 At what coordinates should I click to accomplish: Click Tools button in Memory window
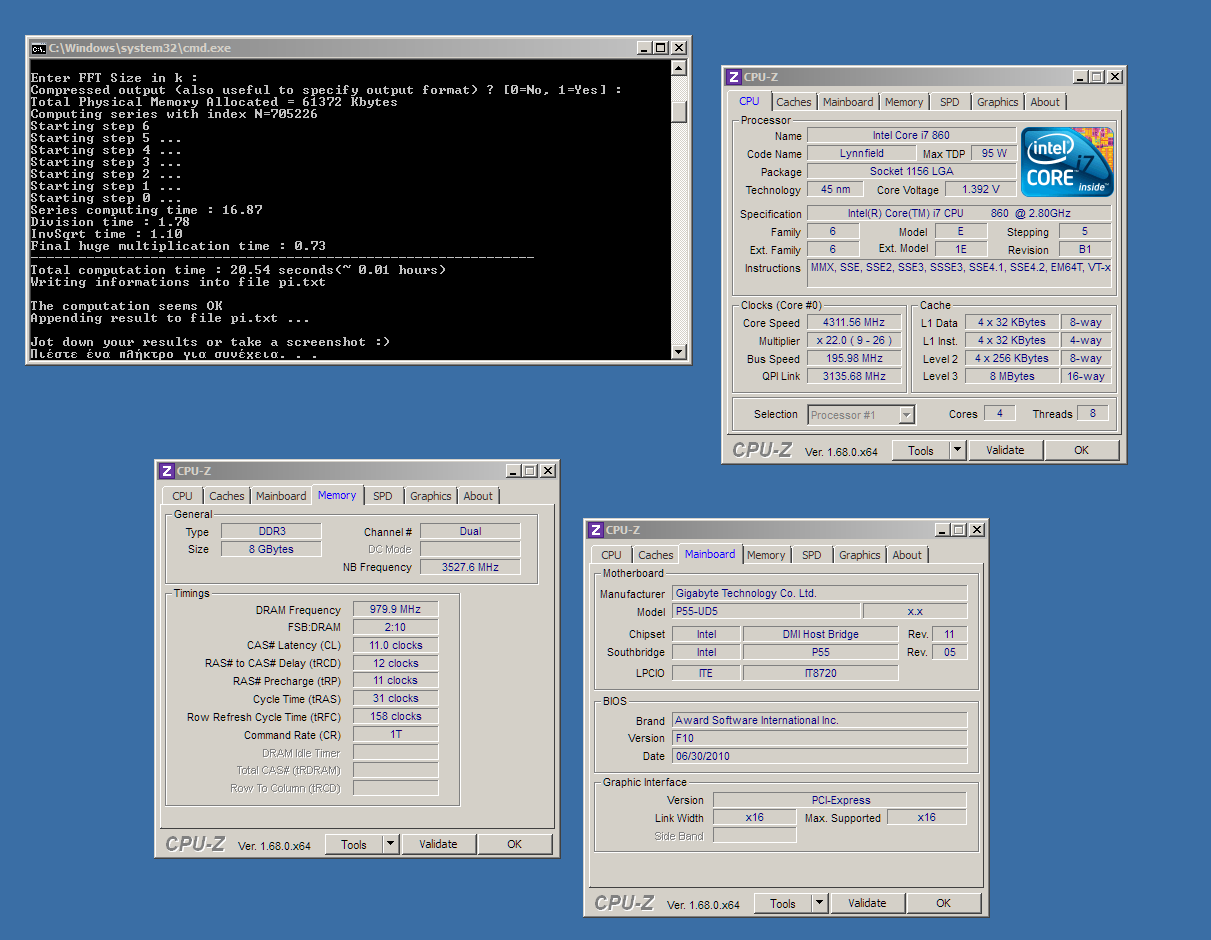[x=354, y=844]
